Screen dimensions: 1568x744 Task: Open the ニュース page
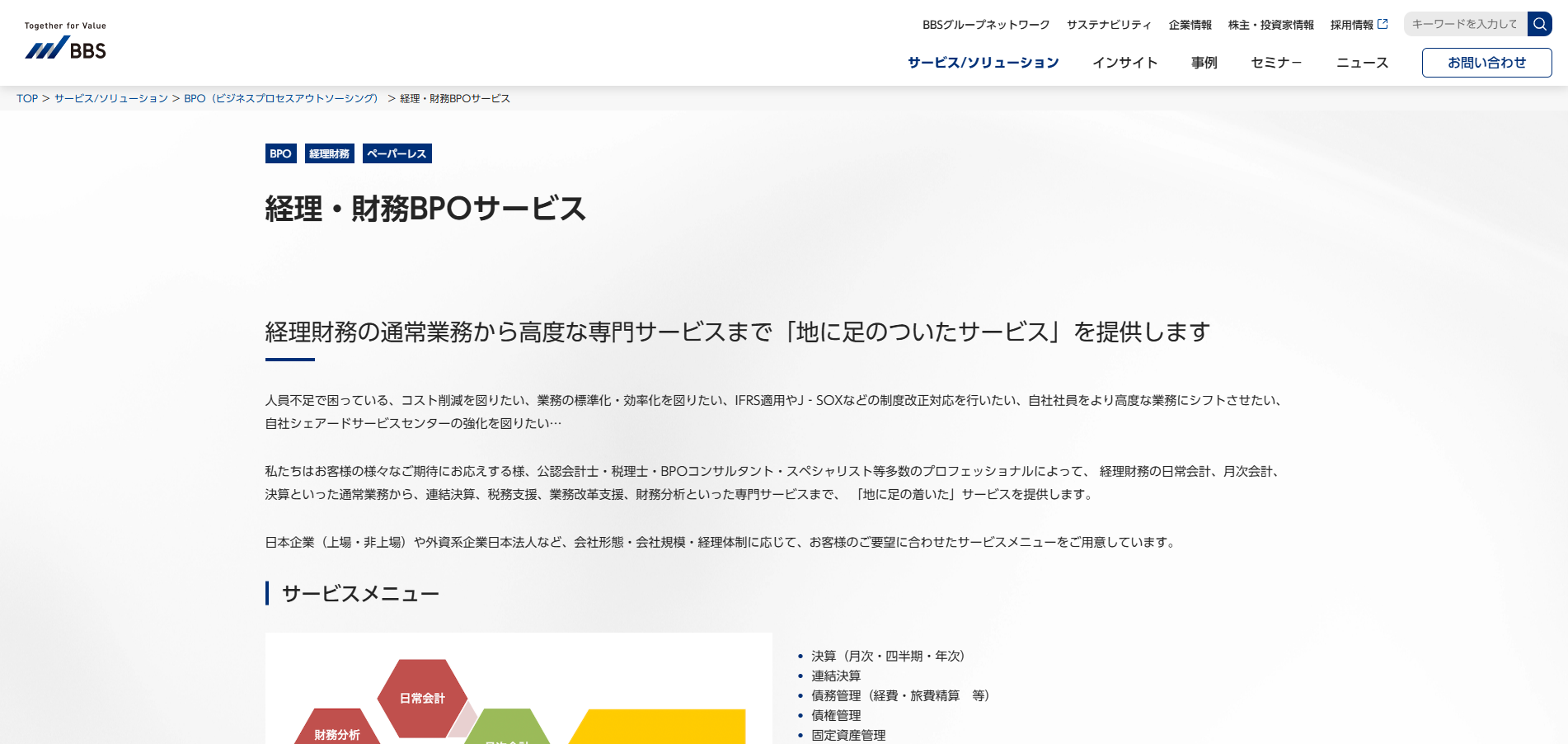[1362, 62]
